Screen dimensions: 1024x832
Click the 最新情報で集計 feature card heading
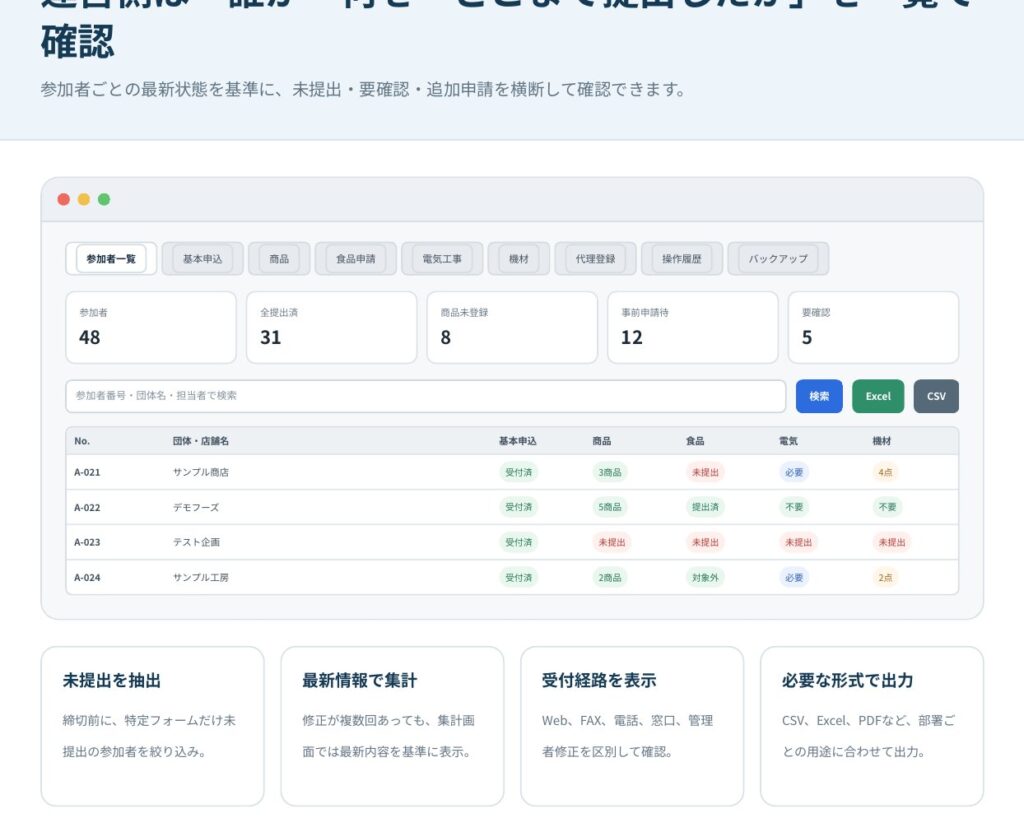coord(360,680)
